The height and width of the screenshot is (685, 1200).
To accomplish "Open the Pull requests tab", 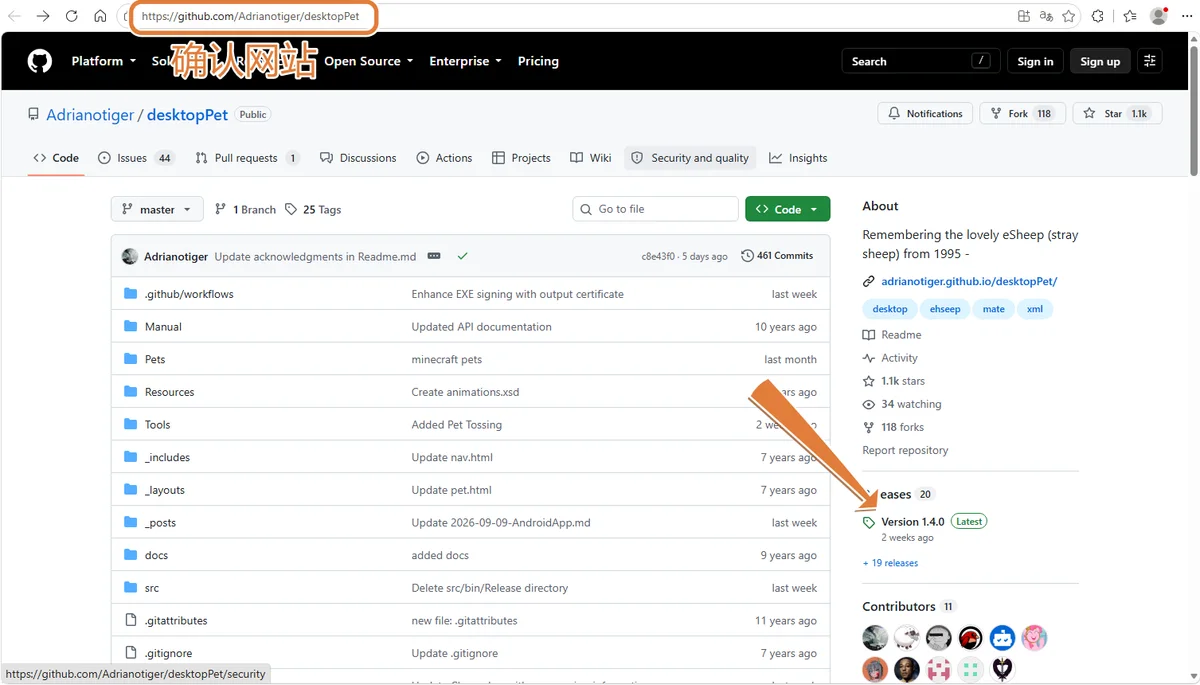I will pos(247,158).
